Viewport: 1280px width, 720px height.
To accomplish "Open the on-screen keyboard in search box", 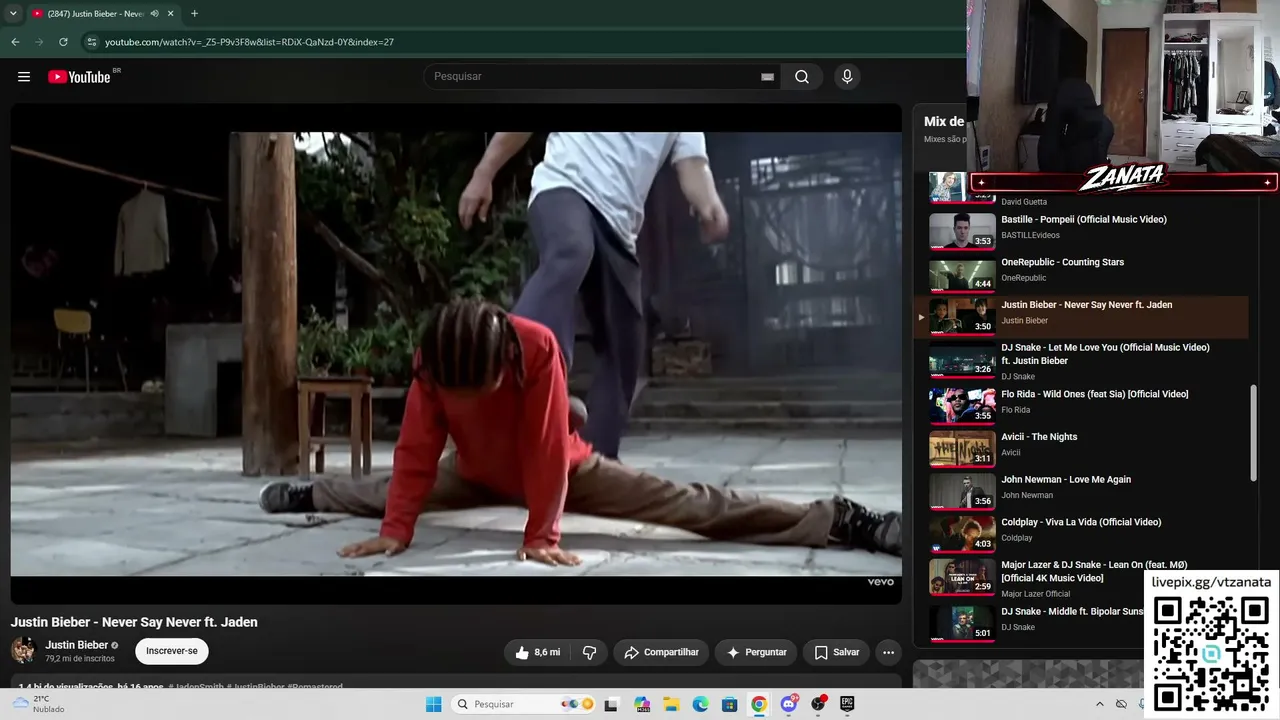I will (767, 77).
